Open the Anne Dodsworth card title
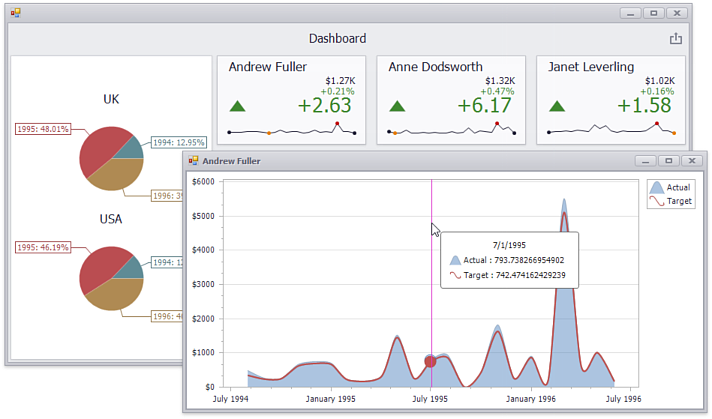This screenshot has height=419, width=712. coord(435,67)
